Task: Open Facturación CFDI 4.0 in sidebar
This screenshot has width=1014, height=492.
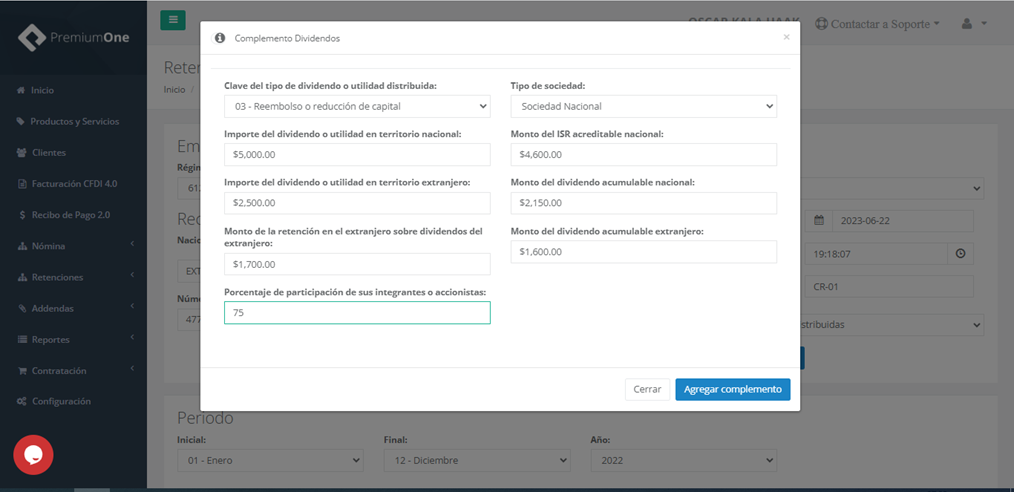Action: [x=73, y=184]
